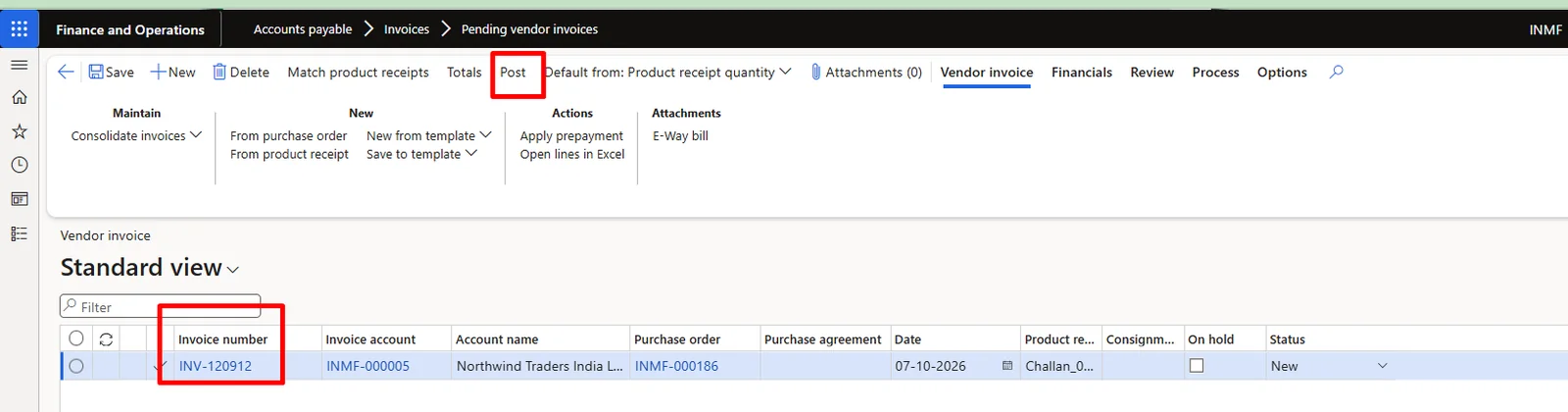The width and height of the screenshot is (1568, 412).
Task: Save the pending vendor invoice
Action: click(111, 72)
